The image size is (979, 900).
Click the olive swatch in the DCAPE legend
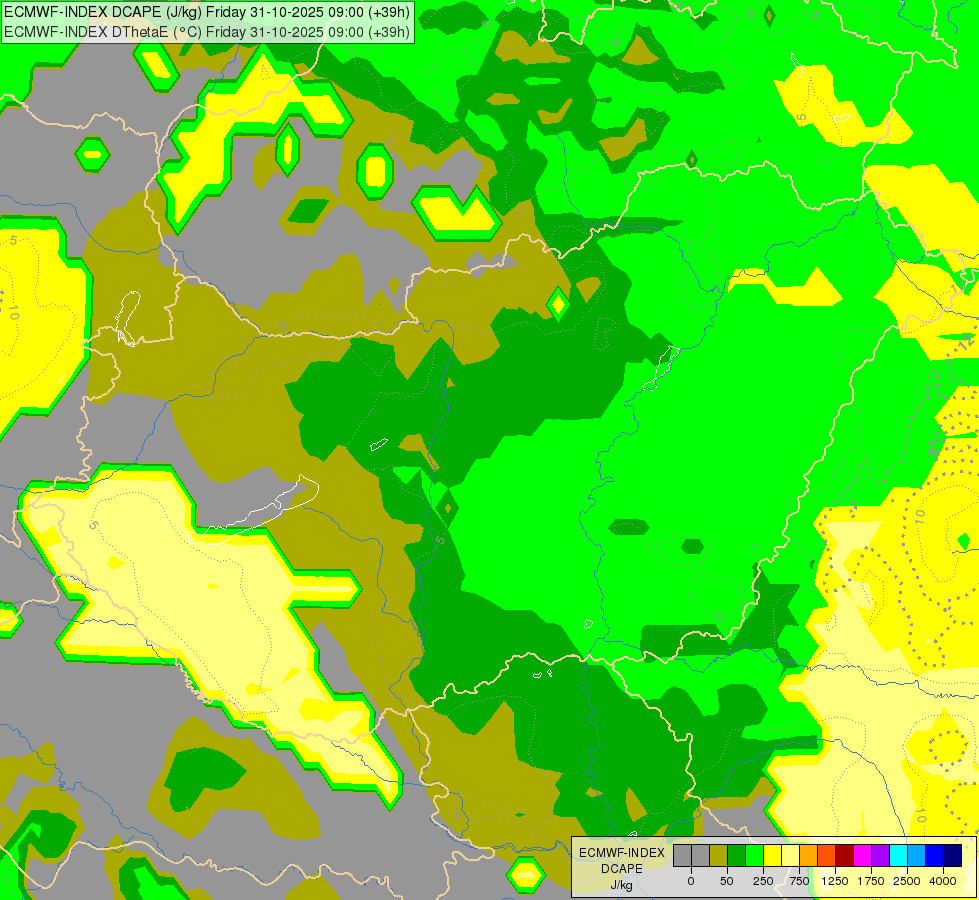(719, 855)
